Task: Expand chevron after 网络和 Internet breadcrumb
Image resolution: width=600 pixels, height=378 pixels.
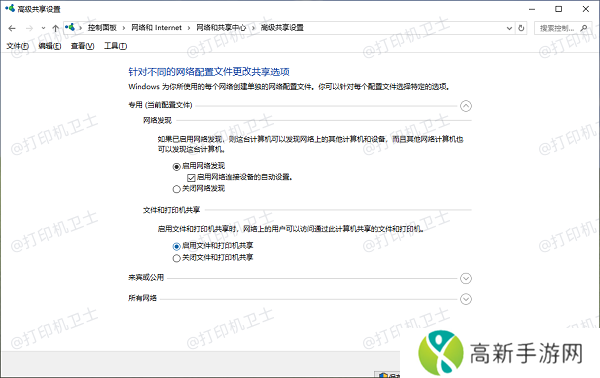Action: point(189,28)
